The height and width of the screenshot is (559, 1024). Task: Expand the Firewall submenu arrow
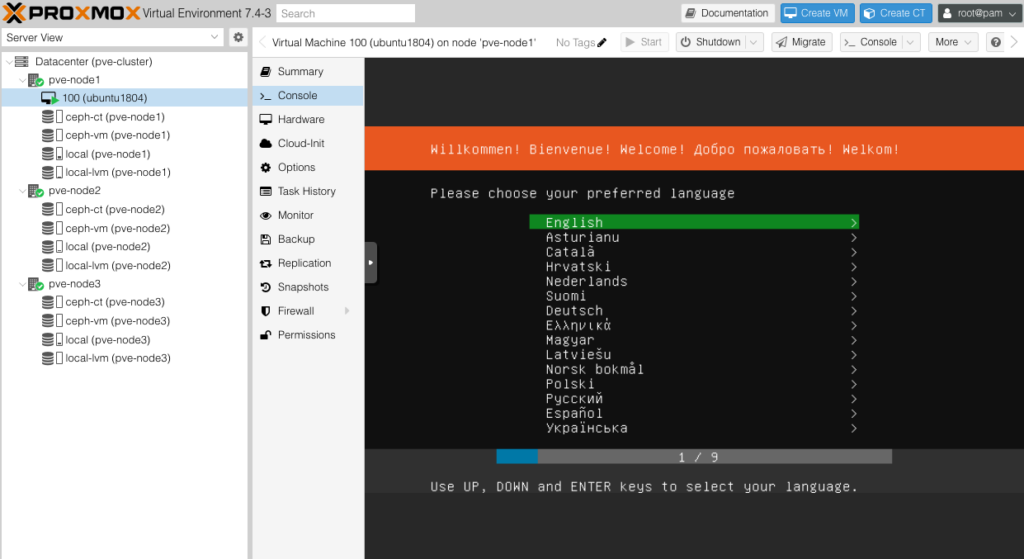[347, 311]
